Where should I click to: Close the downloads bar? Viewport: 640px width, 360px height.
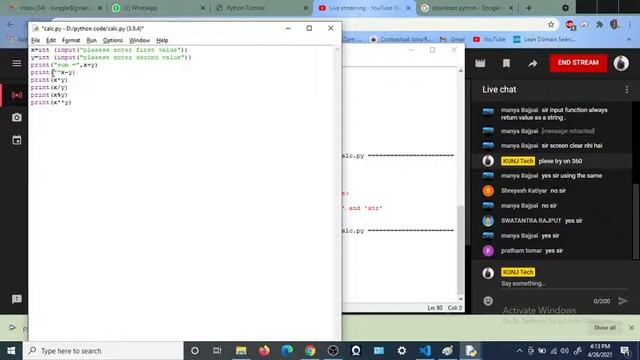click(x=631, y=328)
